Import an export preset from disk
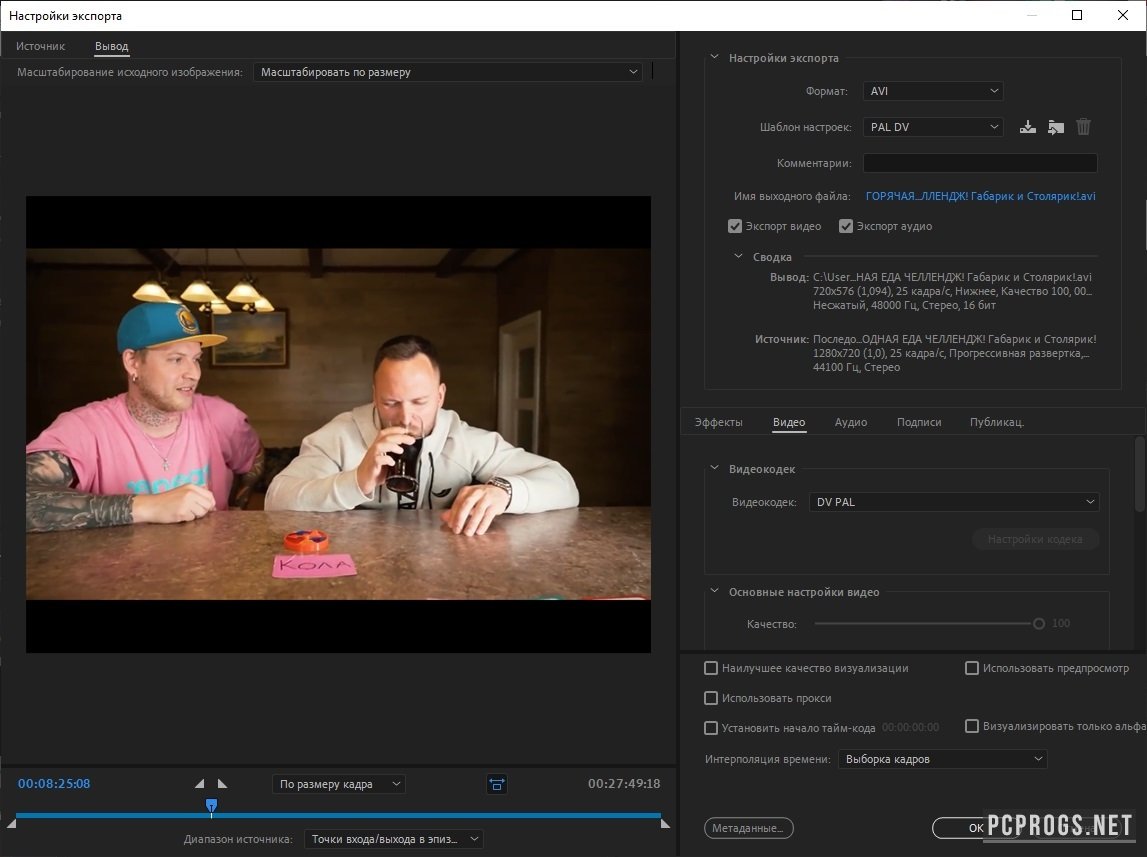 [x=1055, y=127]
